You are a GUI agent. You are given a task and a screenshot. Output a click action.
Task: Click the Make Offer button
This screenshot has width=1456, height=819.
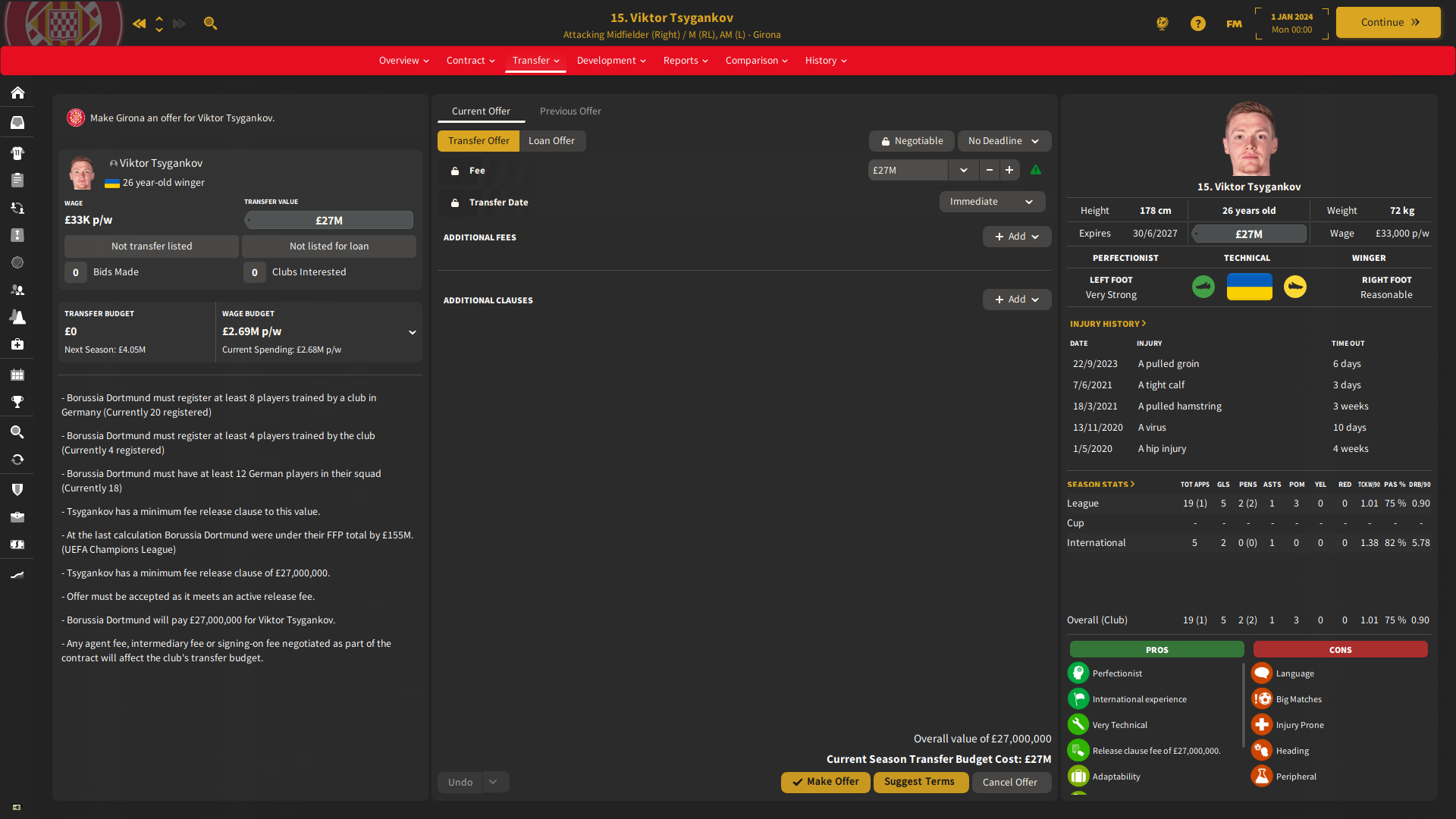[826, 782]
